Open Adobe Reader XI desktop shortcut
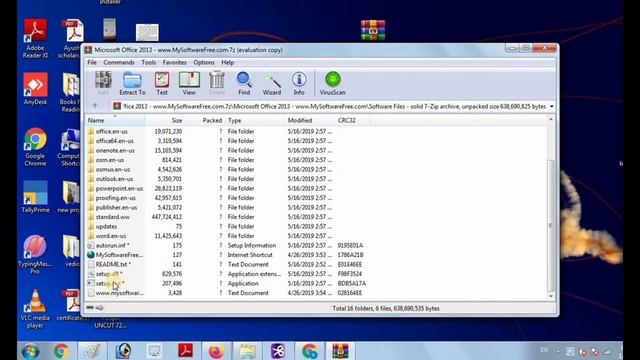The image size is (640, 360). click(x=35, y=39)
